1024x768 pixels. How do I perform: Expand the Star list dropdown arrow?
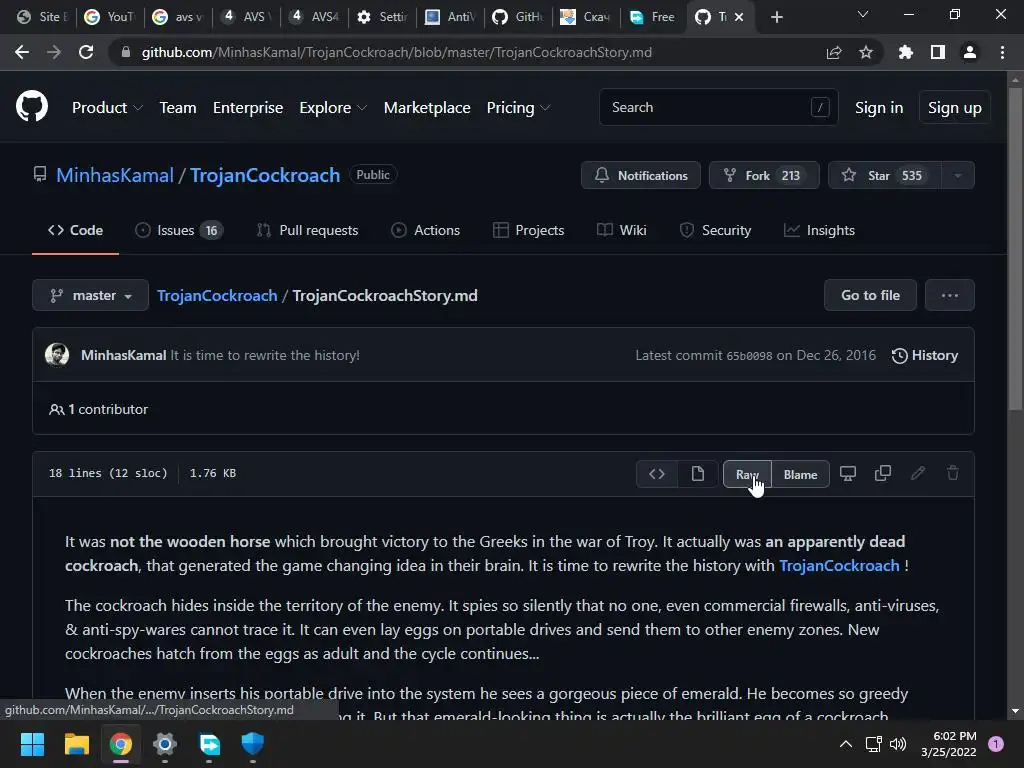click(x=957, y=176)
